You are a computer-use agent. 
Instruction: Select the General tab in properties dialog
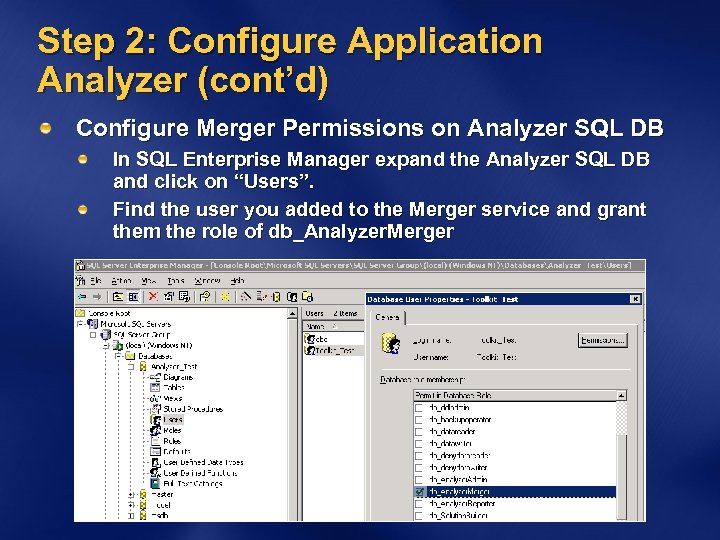(x=387, y=317)
